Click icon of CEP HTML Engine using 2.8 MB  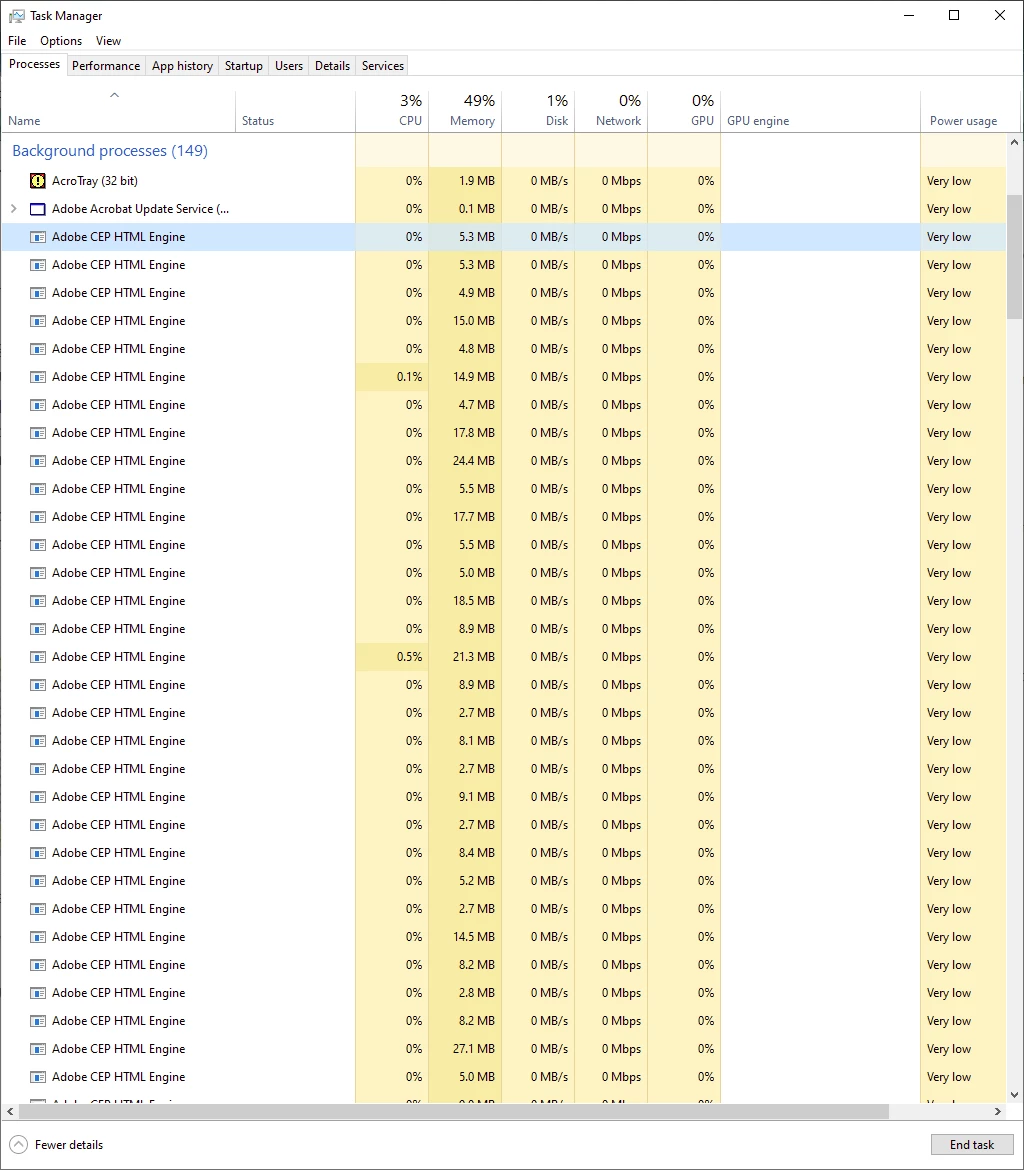(x=37, y=993)
